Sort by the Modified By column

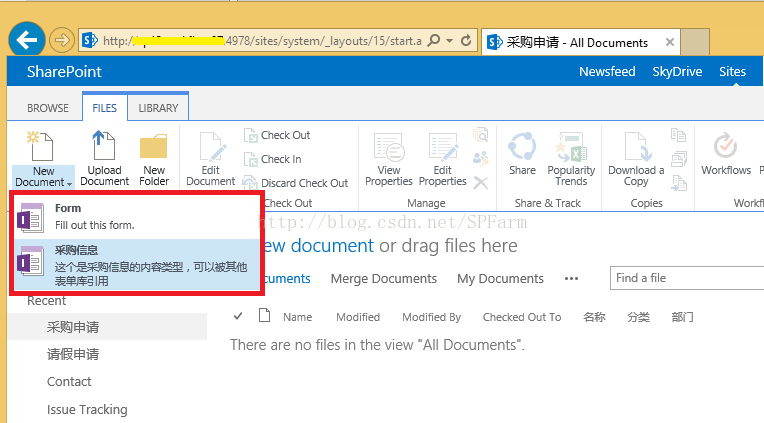431,317
